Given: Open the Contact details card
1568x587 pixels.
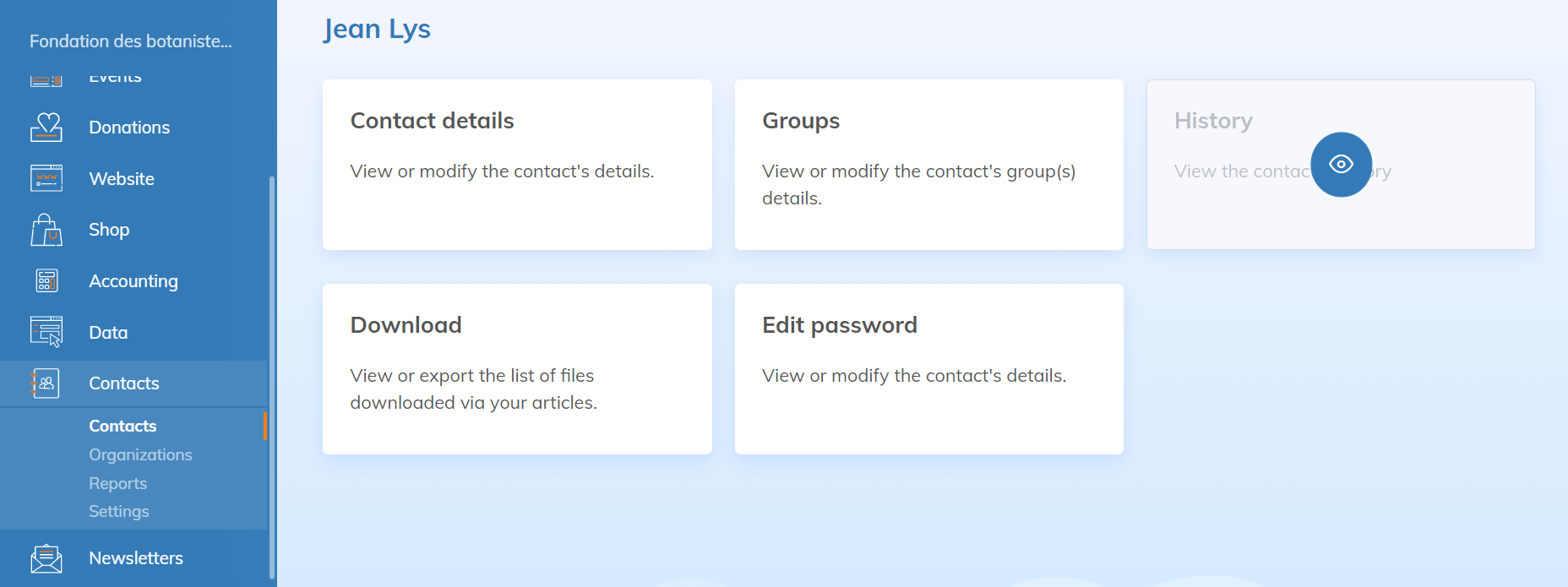Looking at the screenshot, I should click(x=517, y=165).
